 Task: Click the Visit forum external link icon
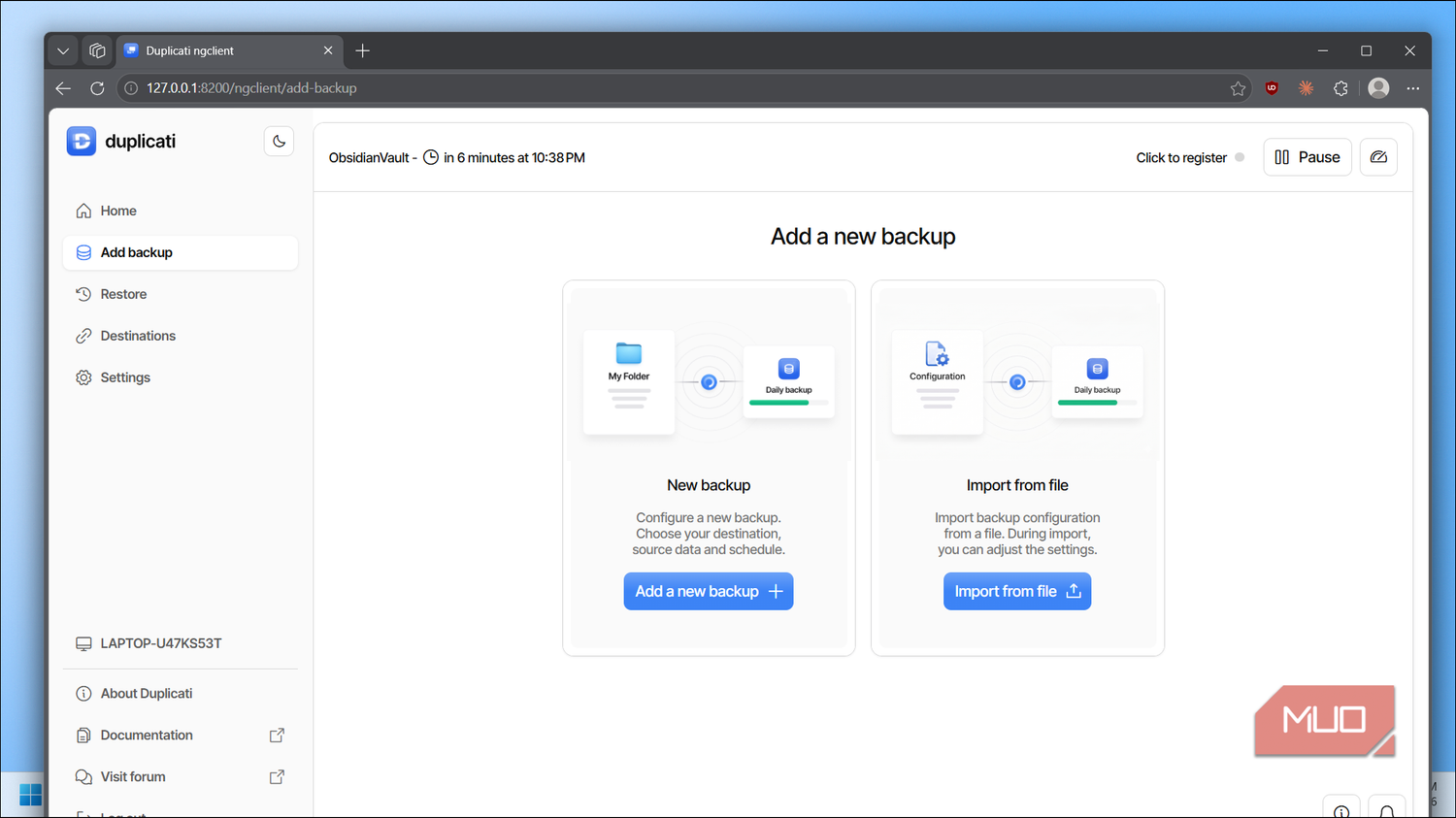(x=277, y=777)
